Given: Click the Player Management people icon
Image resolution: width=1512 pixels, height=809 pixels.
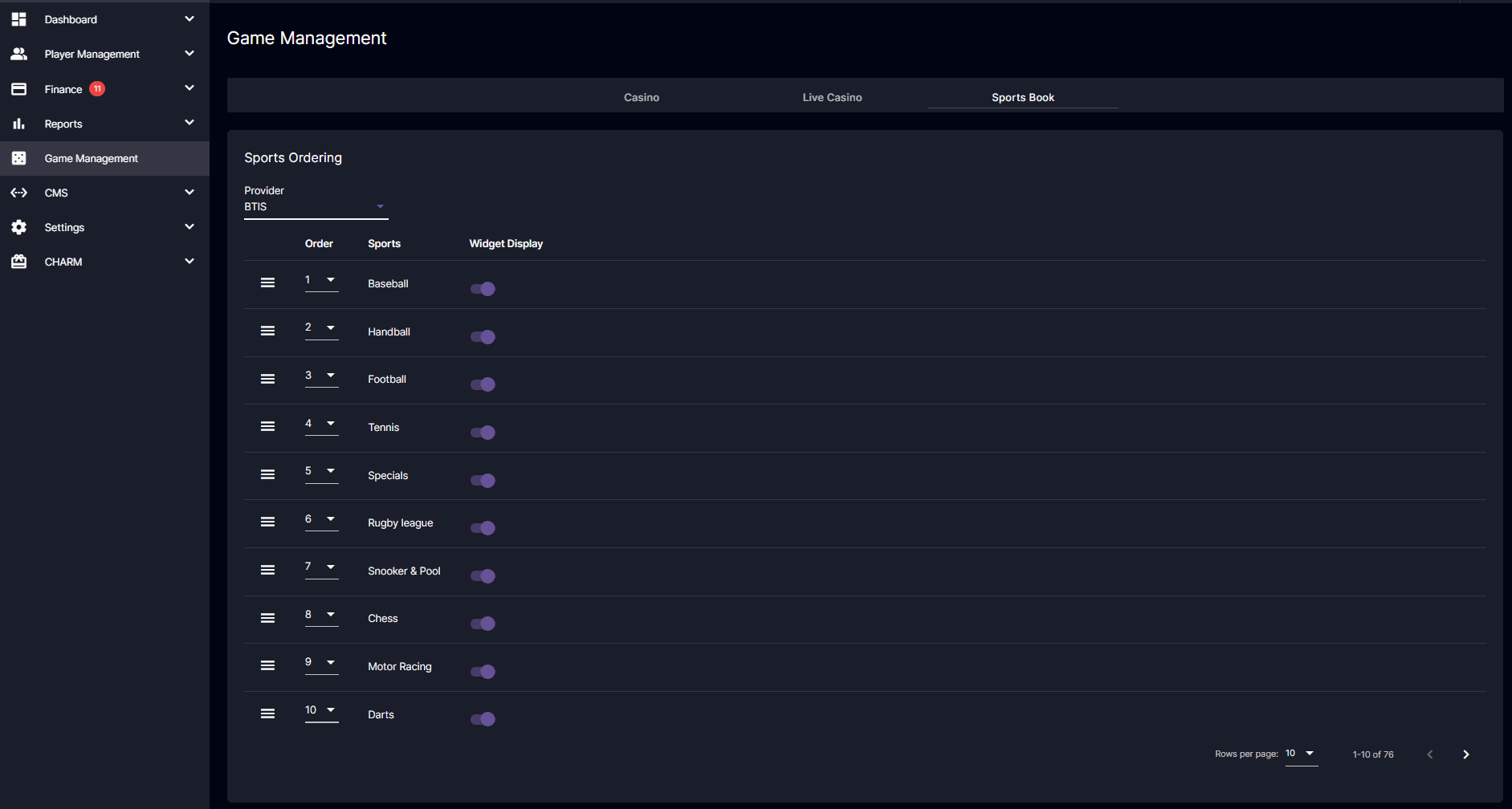Looking at the screenshot, I should coord(19,54).
